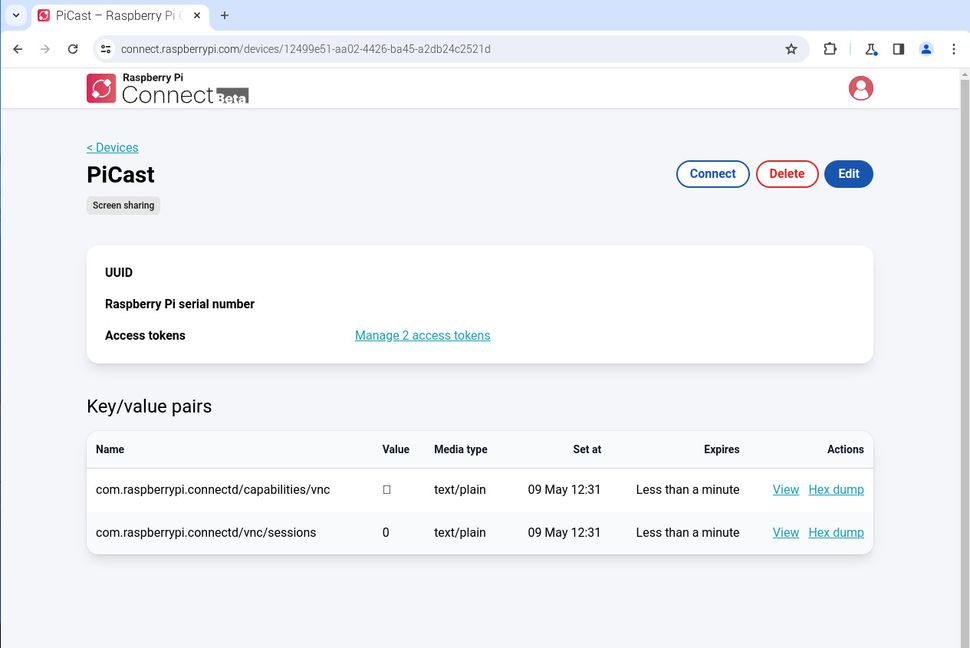970x648 pixels.
Task: Open a new browser tab
Action: (224, 15)
